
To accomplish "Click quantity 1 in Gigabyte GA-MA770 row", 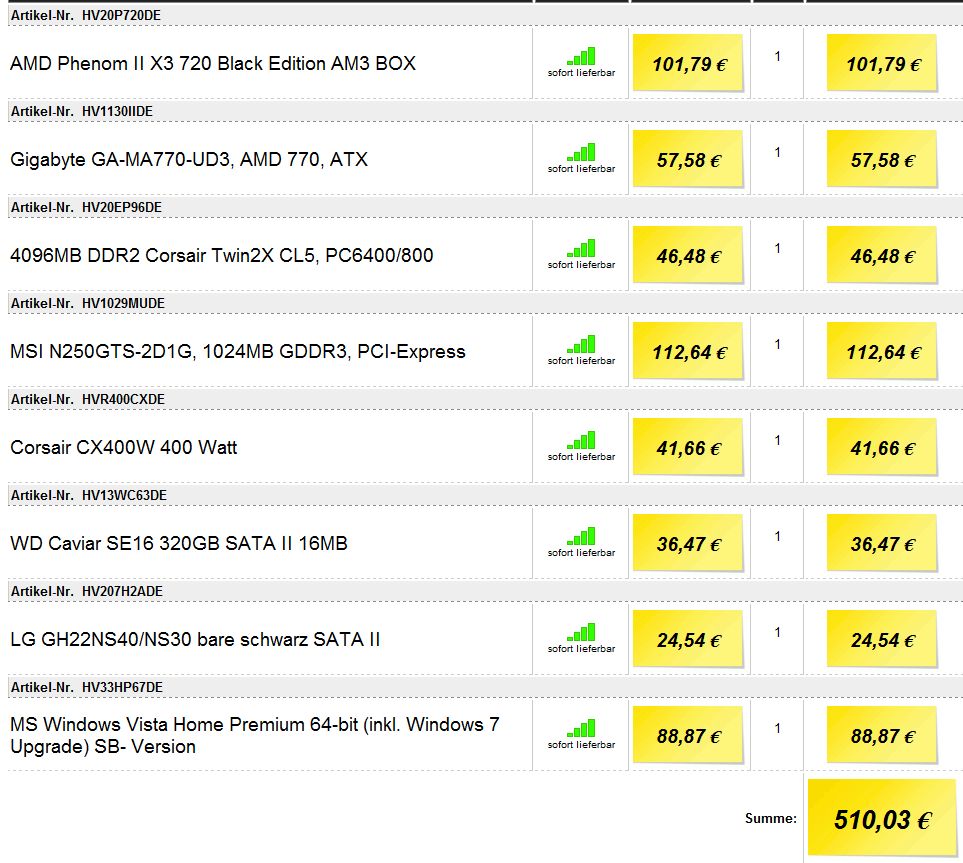I will 778,152.
